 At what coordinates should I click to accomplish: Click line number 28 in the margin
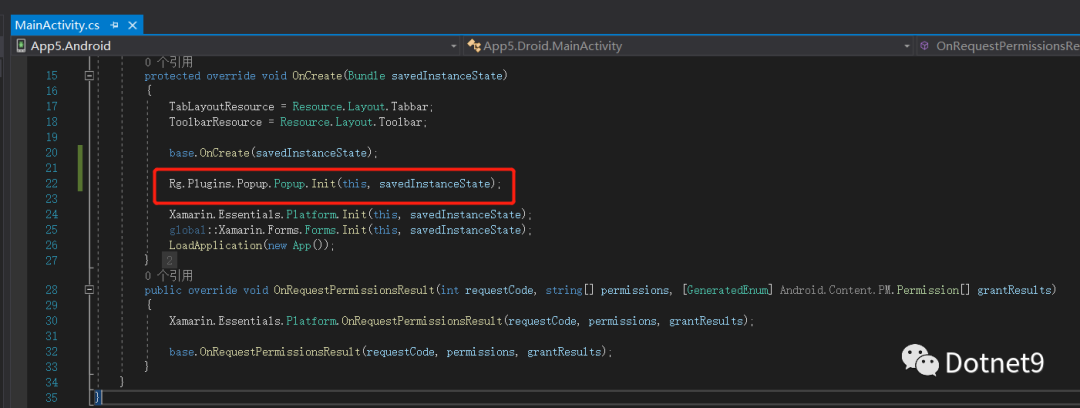coord(52,290)
